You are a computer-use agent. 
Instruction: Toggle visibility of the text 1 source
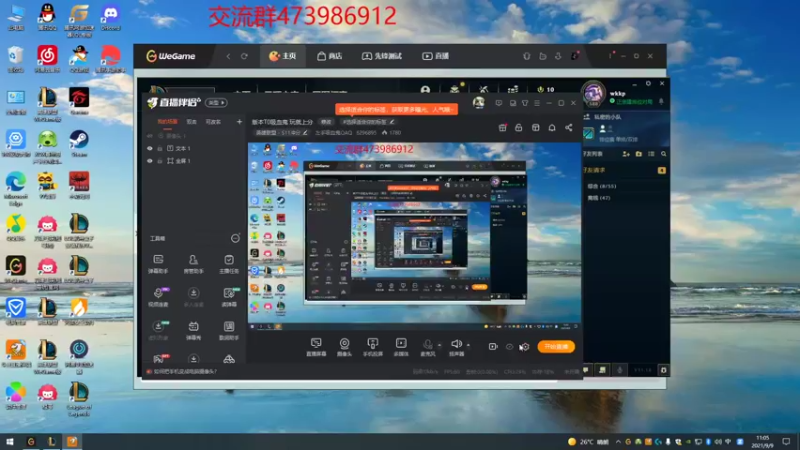[149, 148]
